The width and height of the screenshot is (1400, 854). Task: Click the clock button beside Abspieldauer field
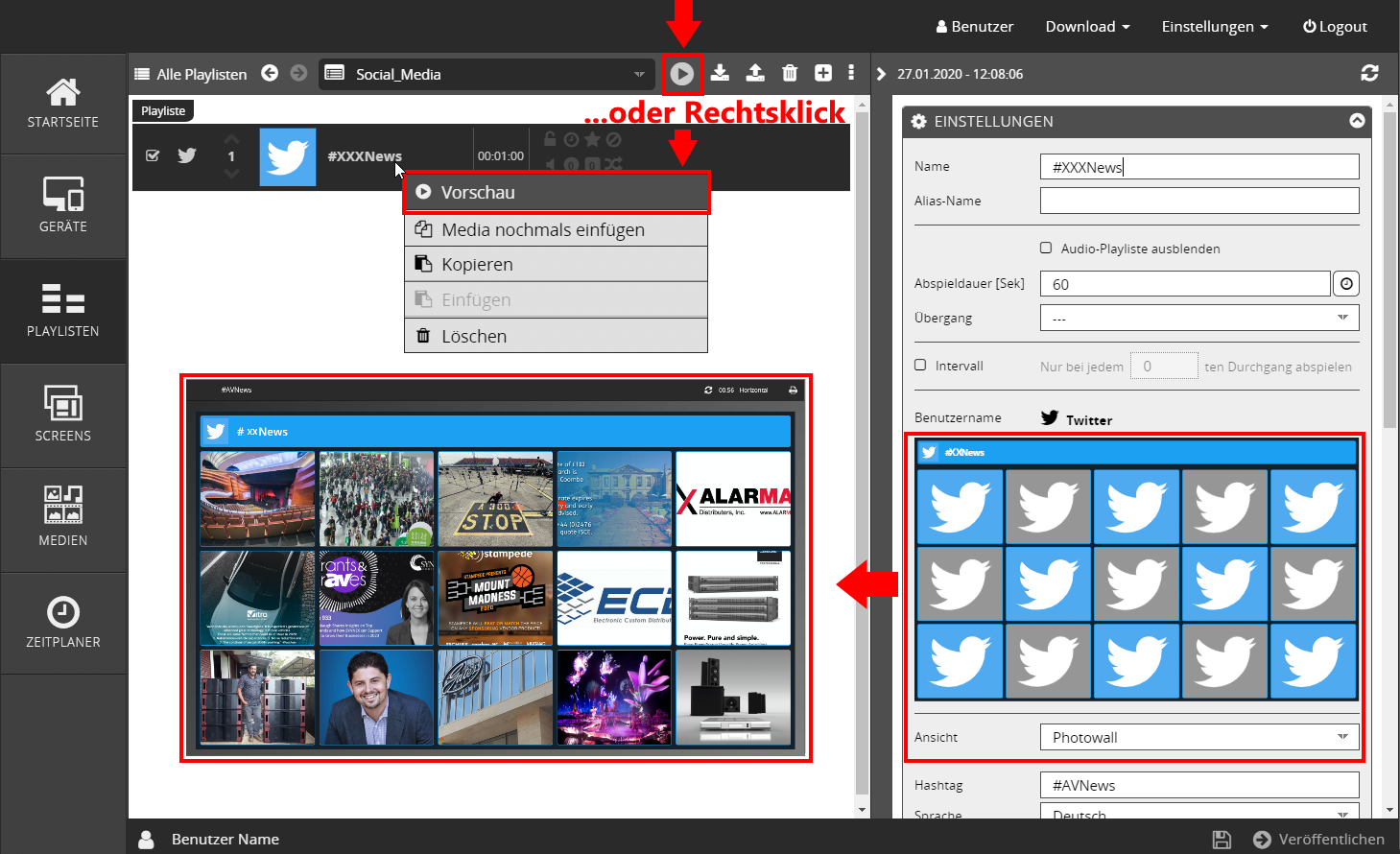coord(1346,284)
